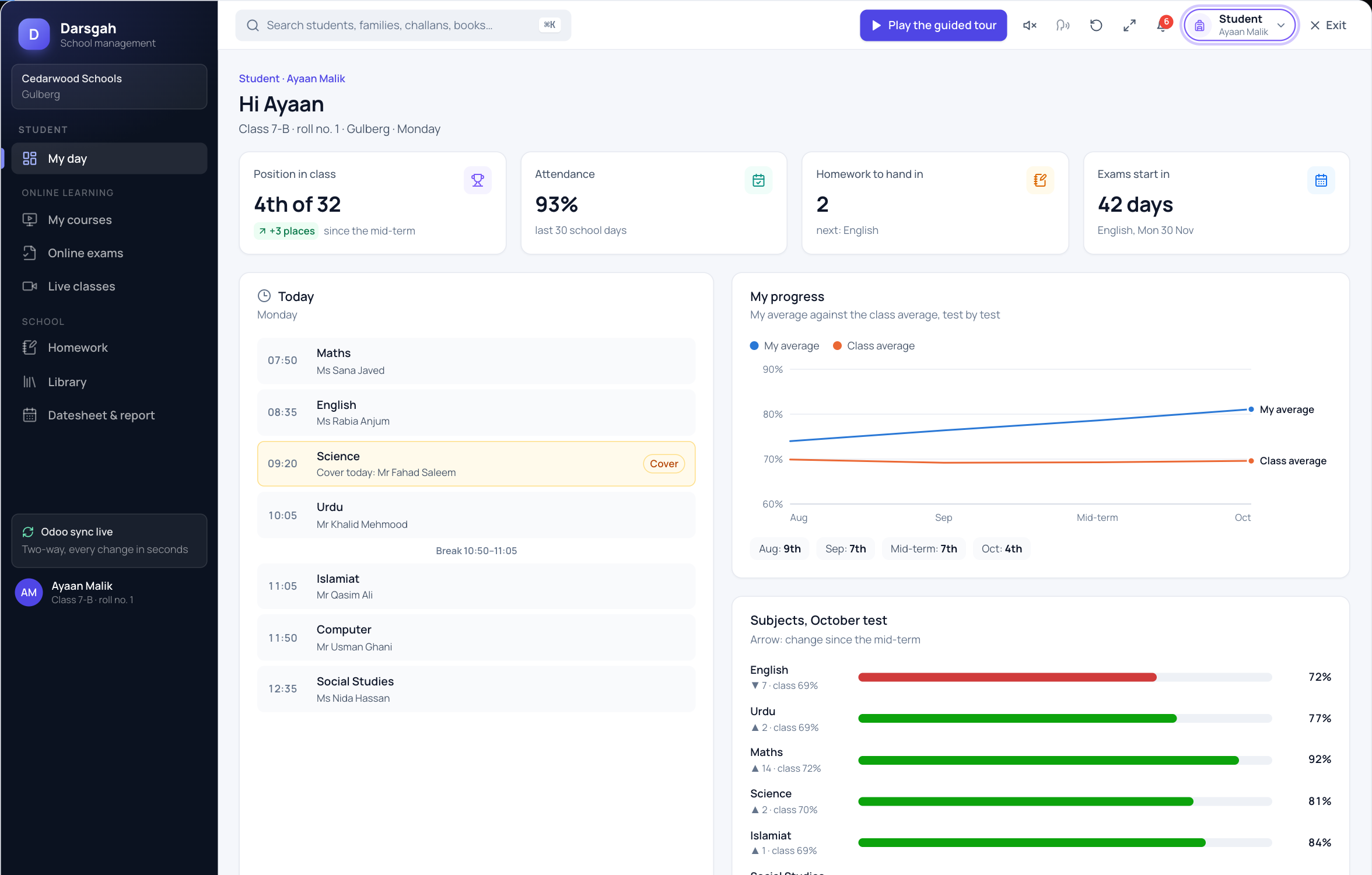This screenshot has height=875, width=1372.
Task: Open Online exams
Action: (109, 253)
